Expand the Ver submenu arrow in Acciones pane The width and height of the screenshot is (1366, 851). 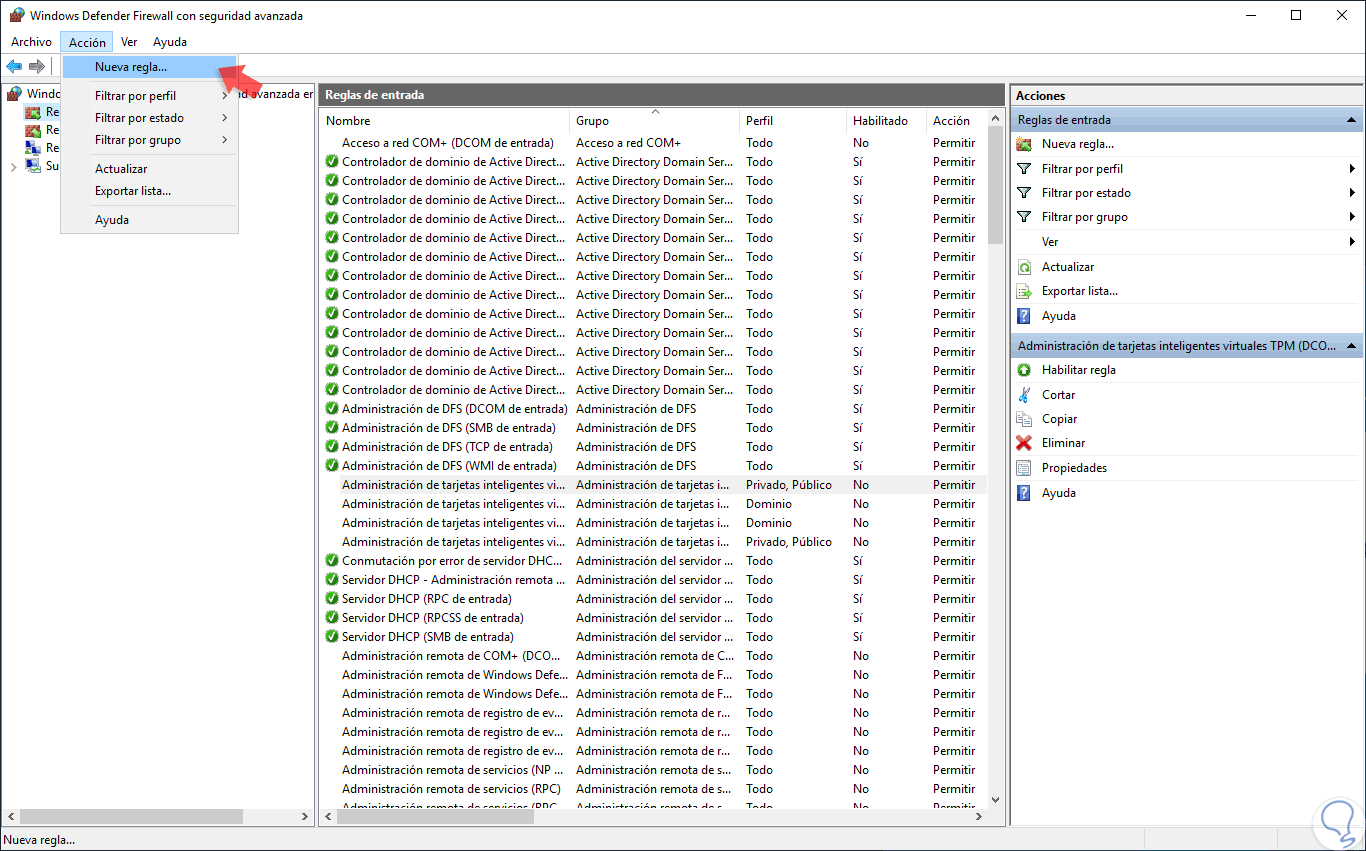pos(1352,242)
